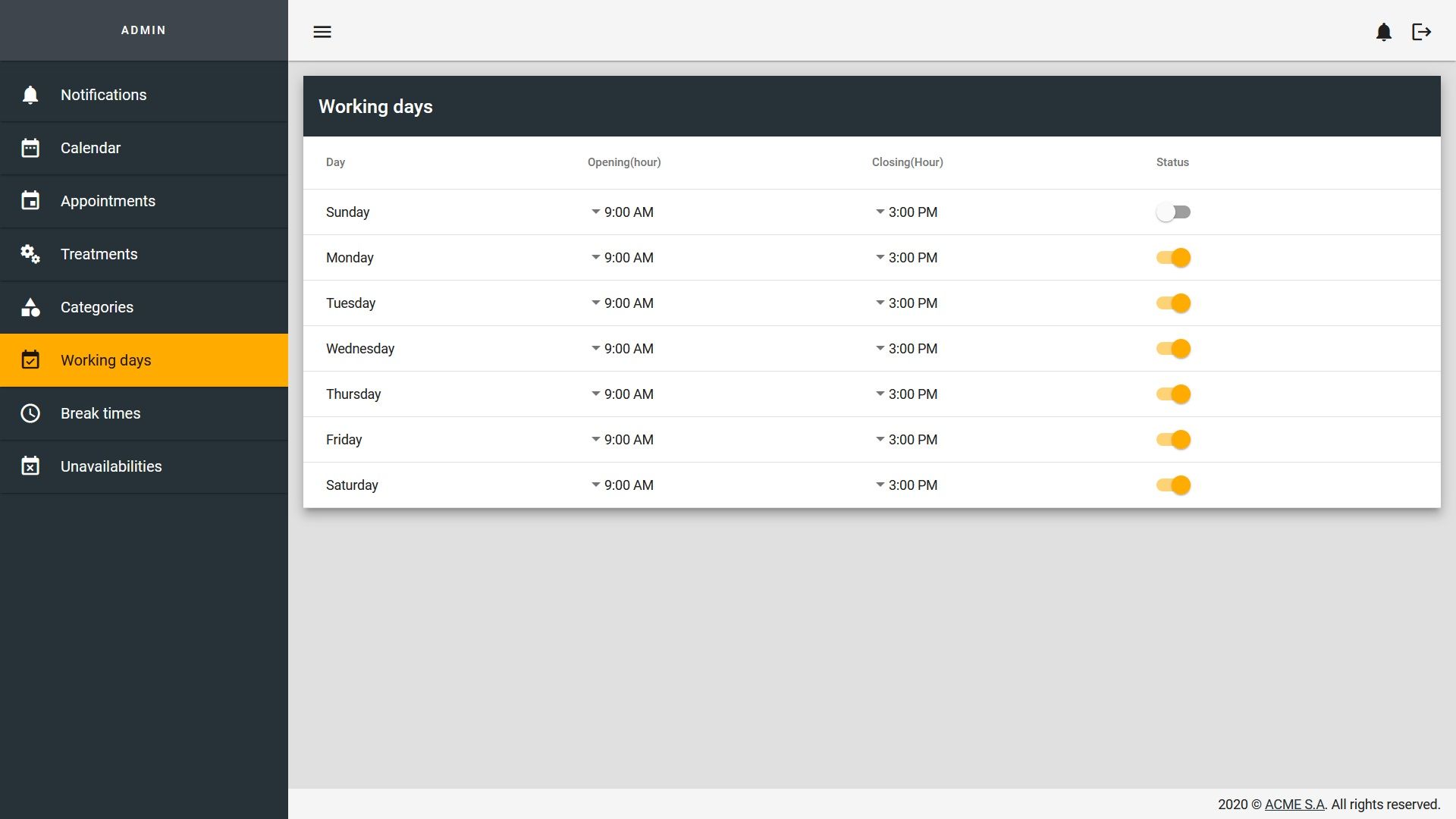Expand Wednesday closing hour dropdown

(x=906, y=349)
